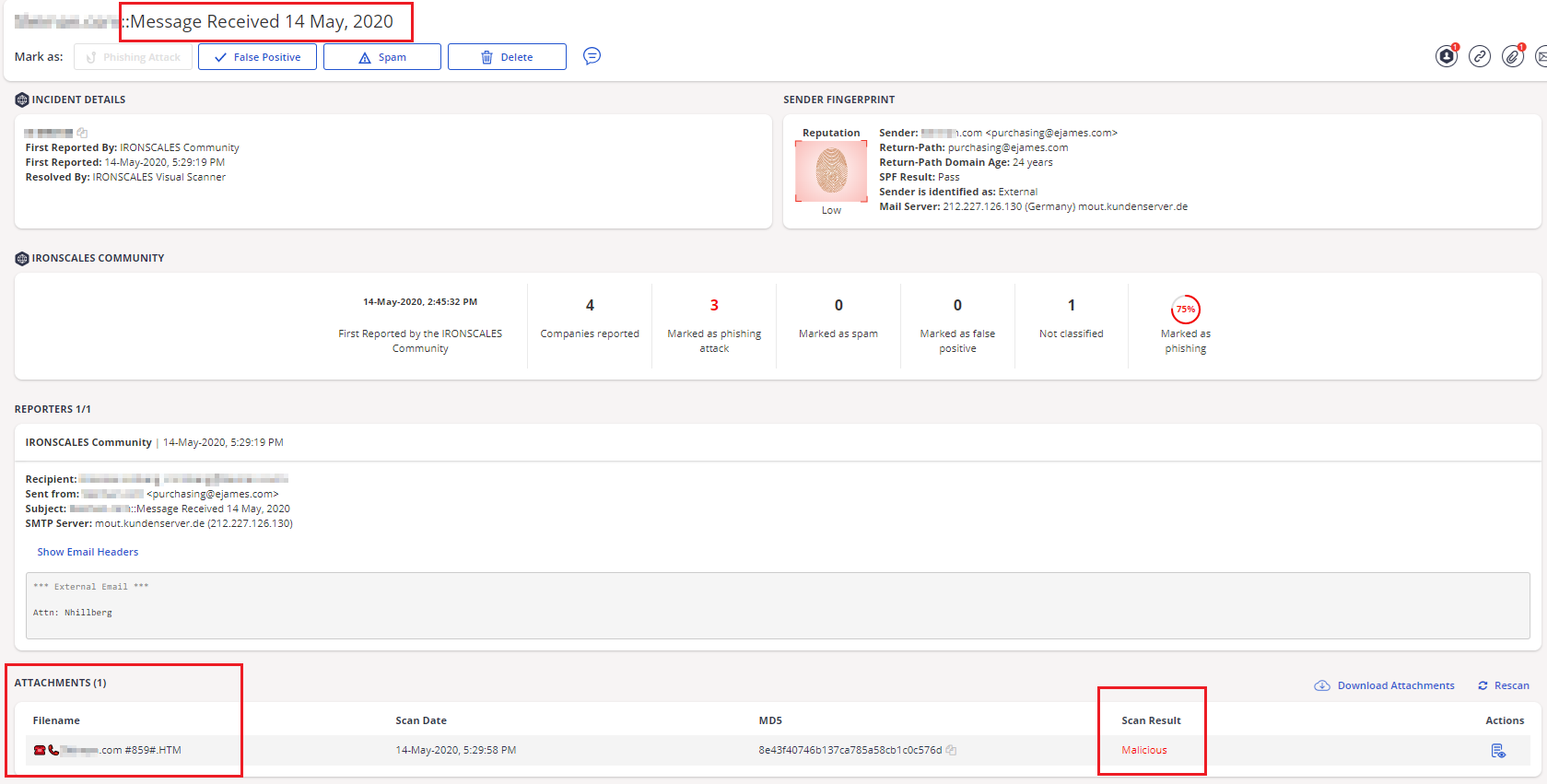Image resolution: width=1547 pixels, height=784 pixels.
Task: Mark the incident as False Positive
Action: (257, 57)
